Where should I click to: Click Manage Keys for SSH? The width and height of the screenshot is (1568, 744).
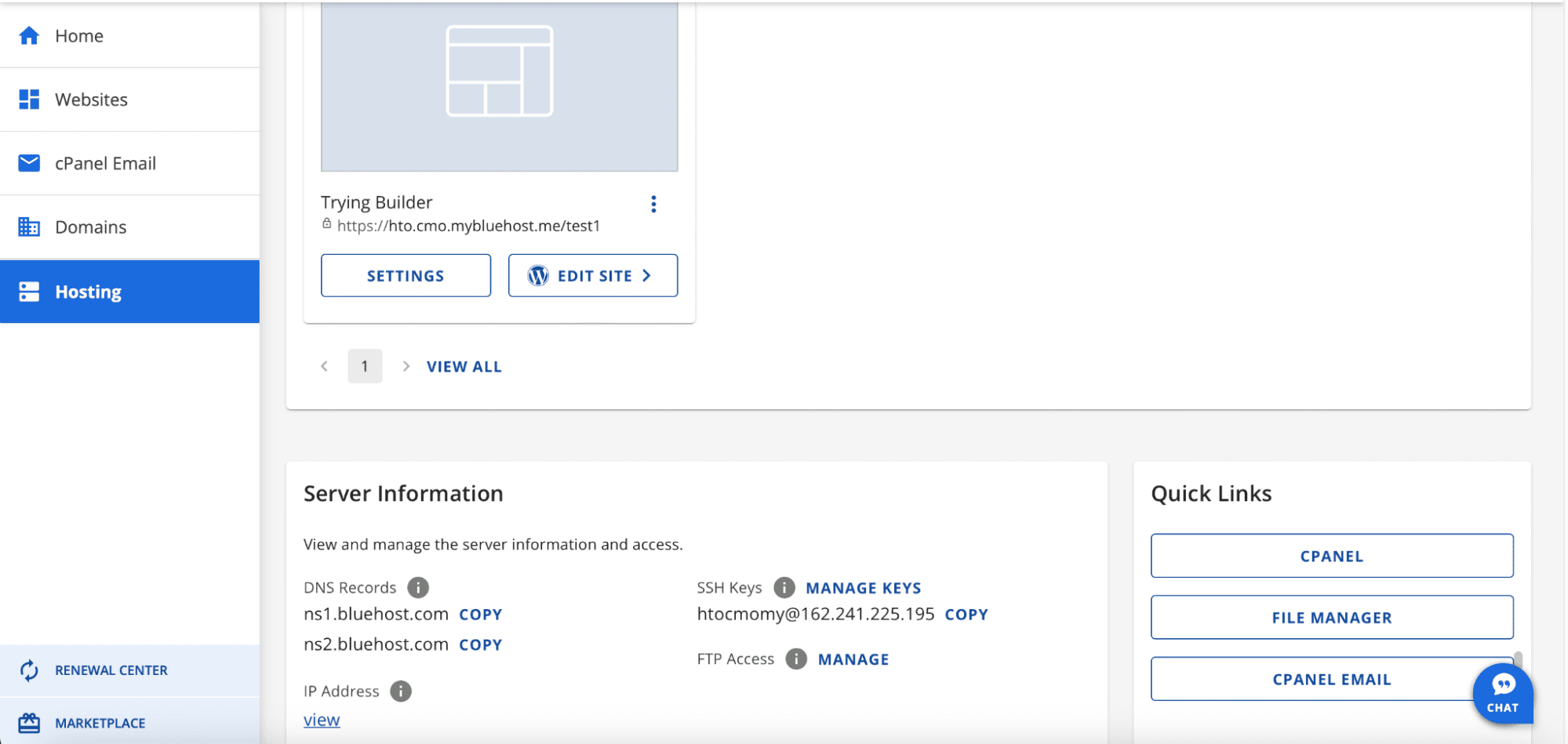863,588
